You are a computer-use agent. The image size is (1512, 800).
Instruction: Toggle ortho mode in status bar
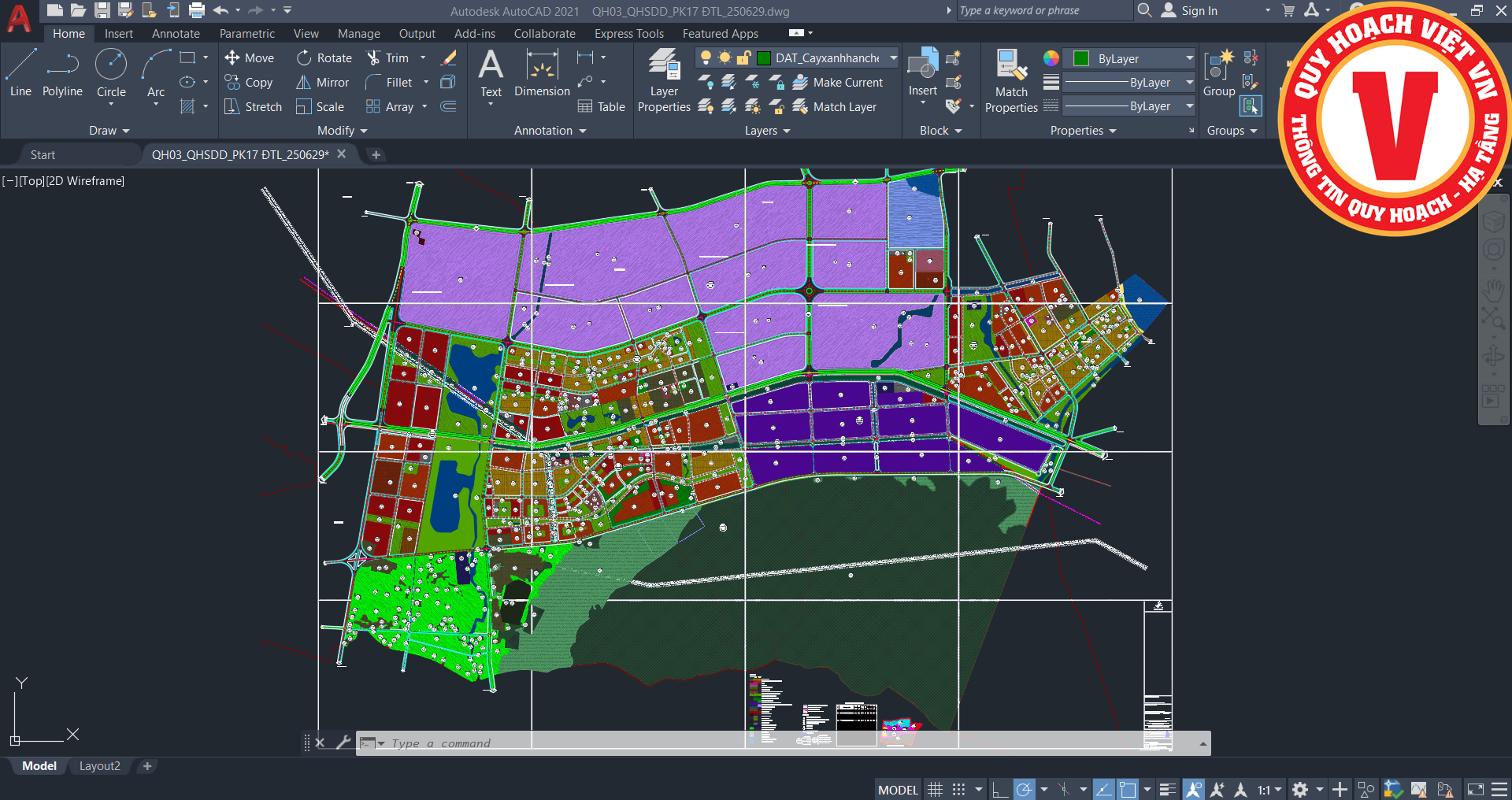pyautogui.click(x=999, y=790)
